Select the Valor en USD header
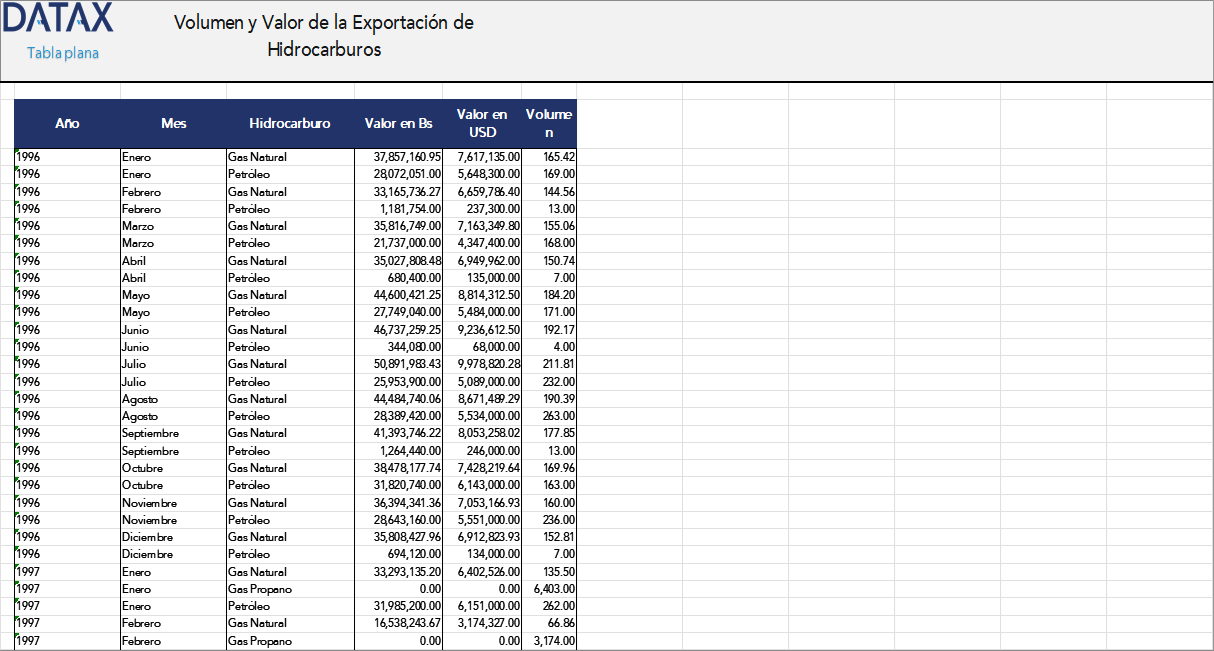This screenshot has width=1214, height=651. pos(482,124)
